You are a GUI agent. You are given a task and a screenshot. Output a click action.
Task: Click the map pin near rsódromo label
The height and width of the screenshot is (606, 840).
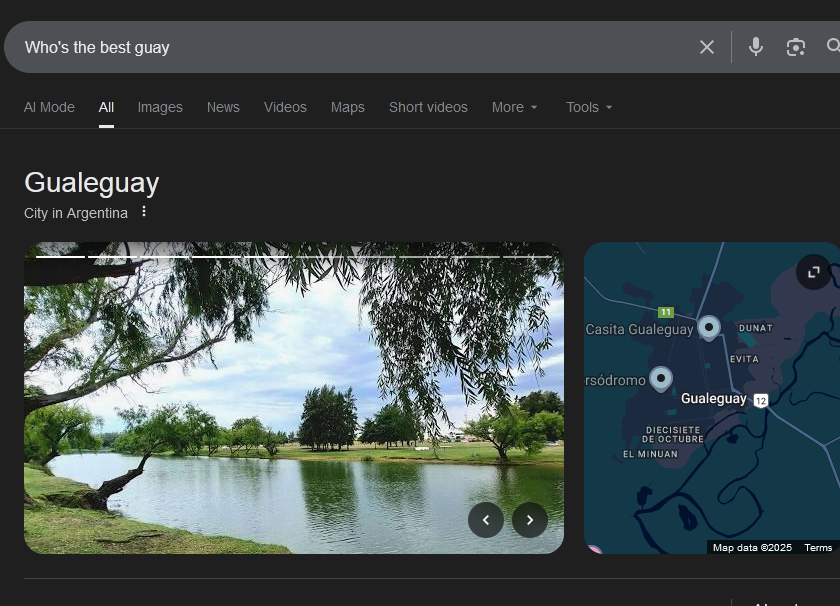click(x=661, y=379)
